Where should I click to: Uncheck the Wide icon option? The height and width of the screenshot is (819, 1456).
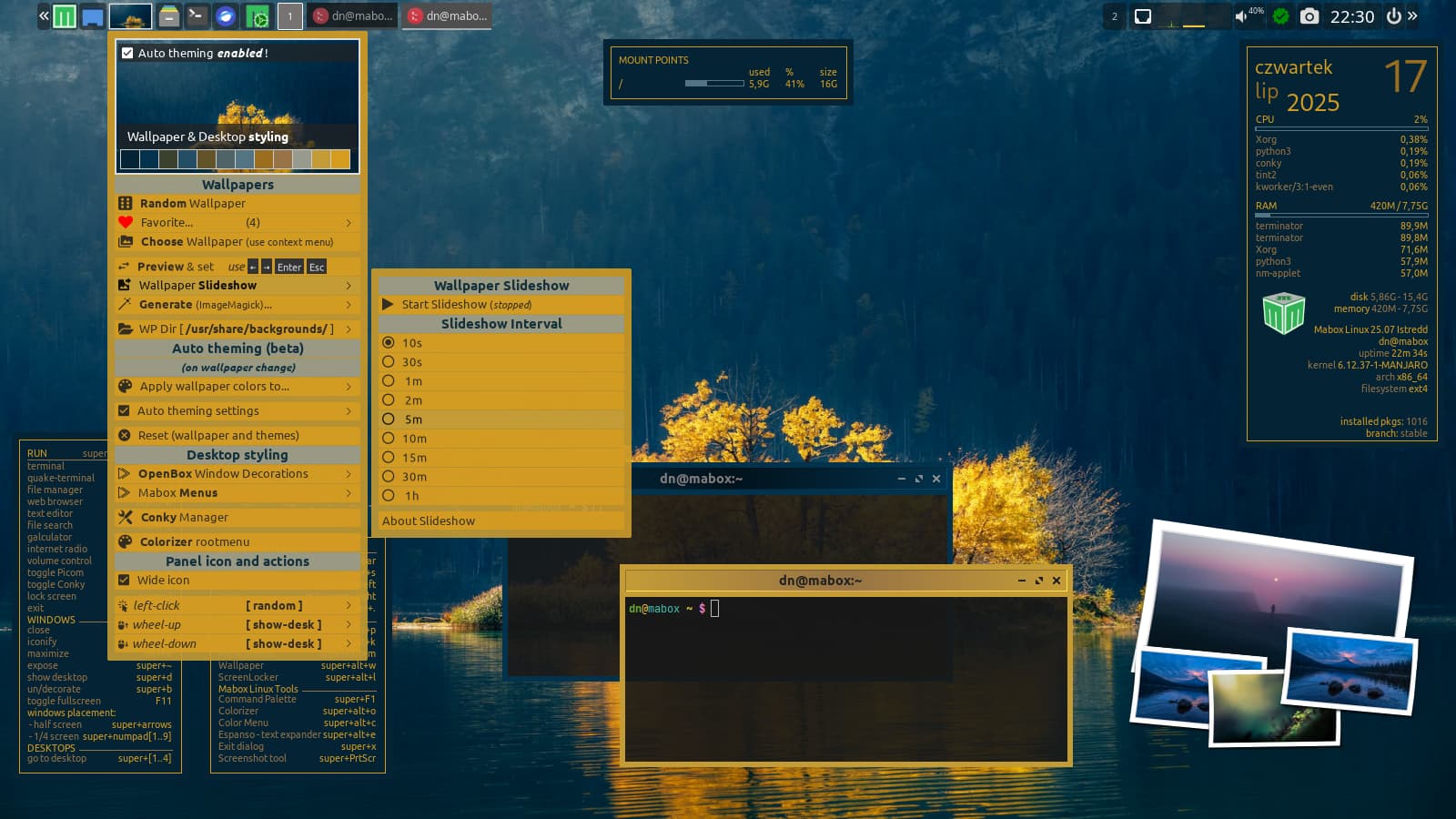125,580
